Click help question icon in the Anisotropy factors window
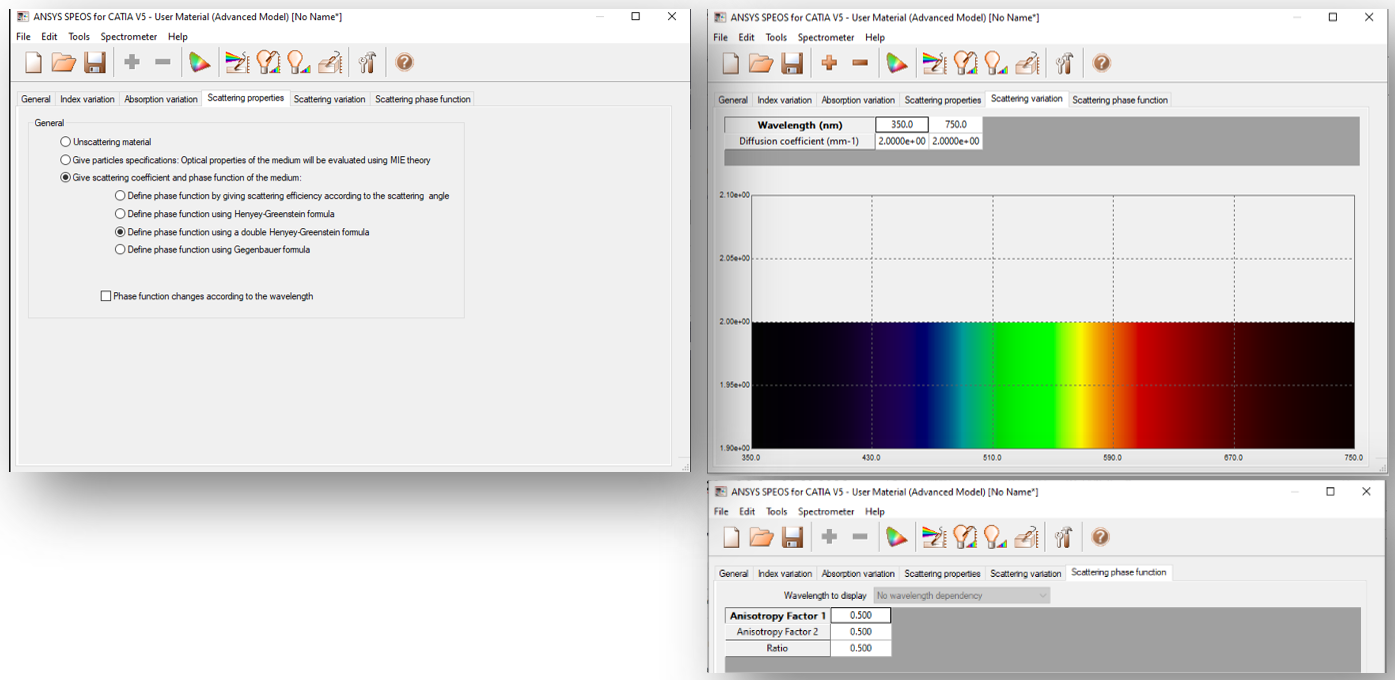 tap(1101, 537)
